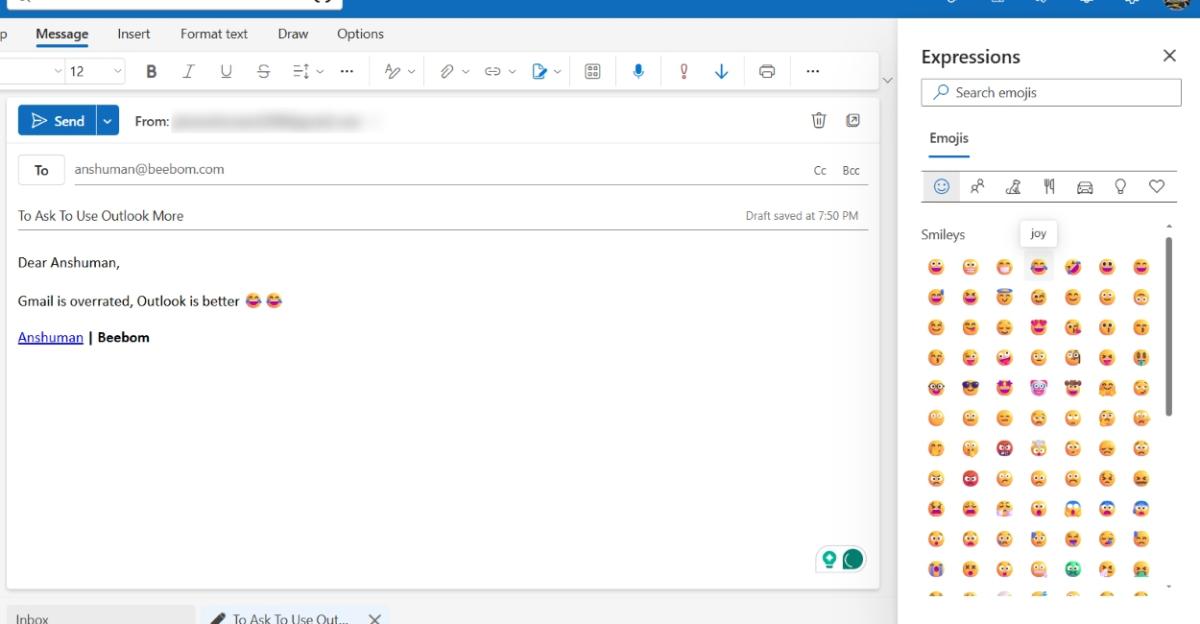Image resolution: width=1200 pixels, height=624 pixels.
Task: Open the toolbar overflow more options
Action: click(813, 71)
